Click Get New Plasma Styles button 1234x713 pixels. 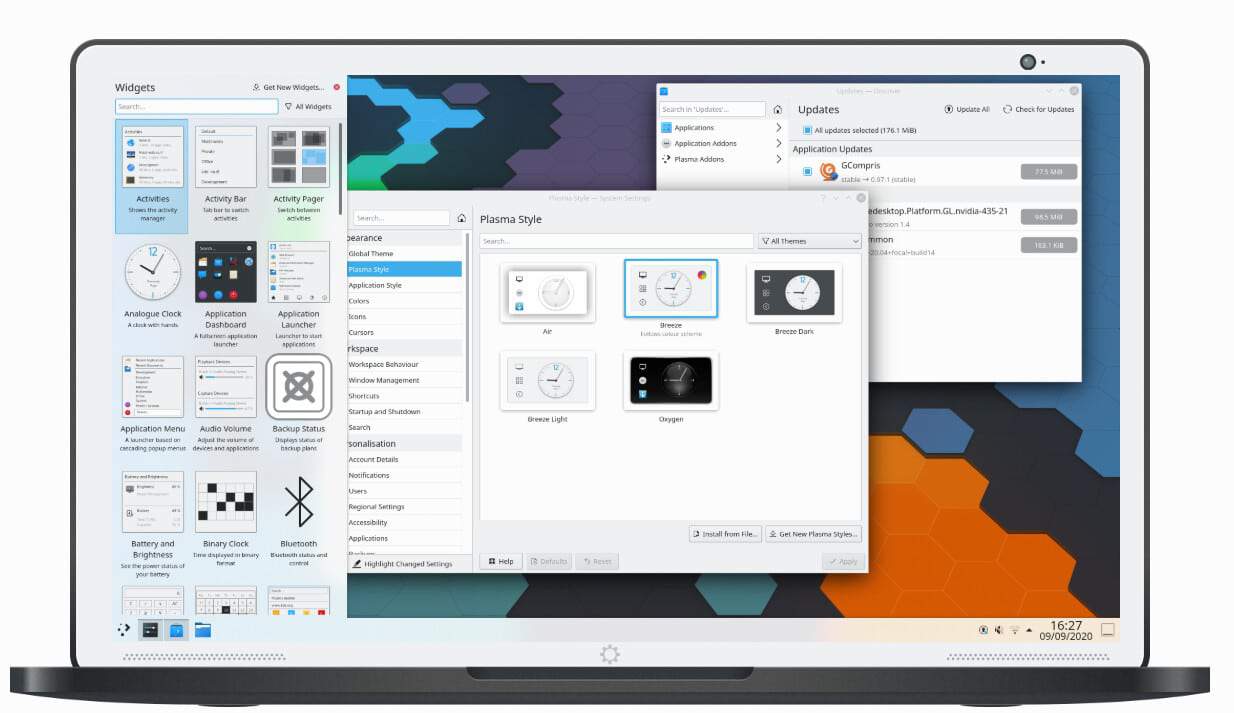point(813,534)
